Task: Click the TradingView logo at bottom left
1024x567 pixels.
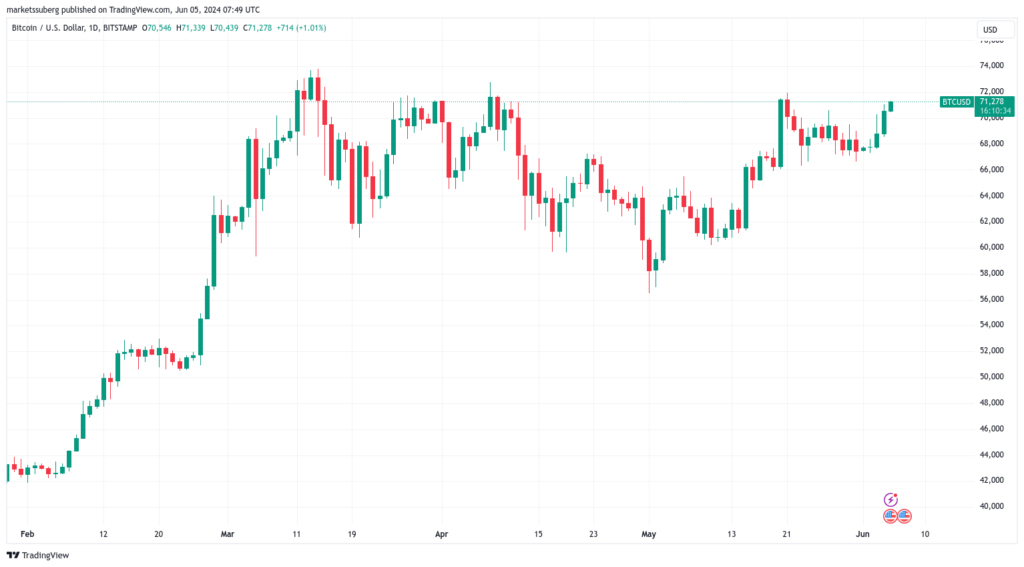Action: click(x=38, y=555)
